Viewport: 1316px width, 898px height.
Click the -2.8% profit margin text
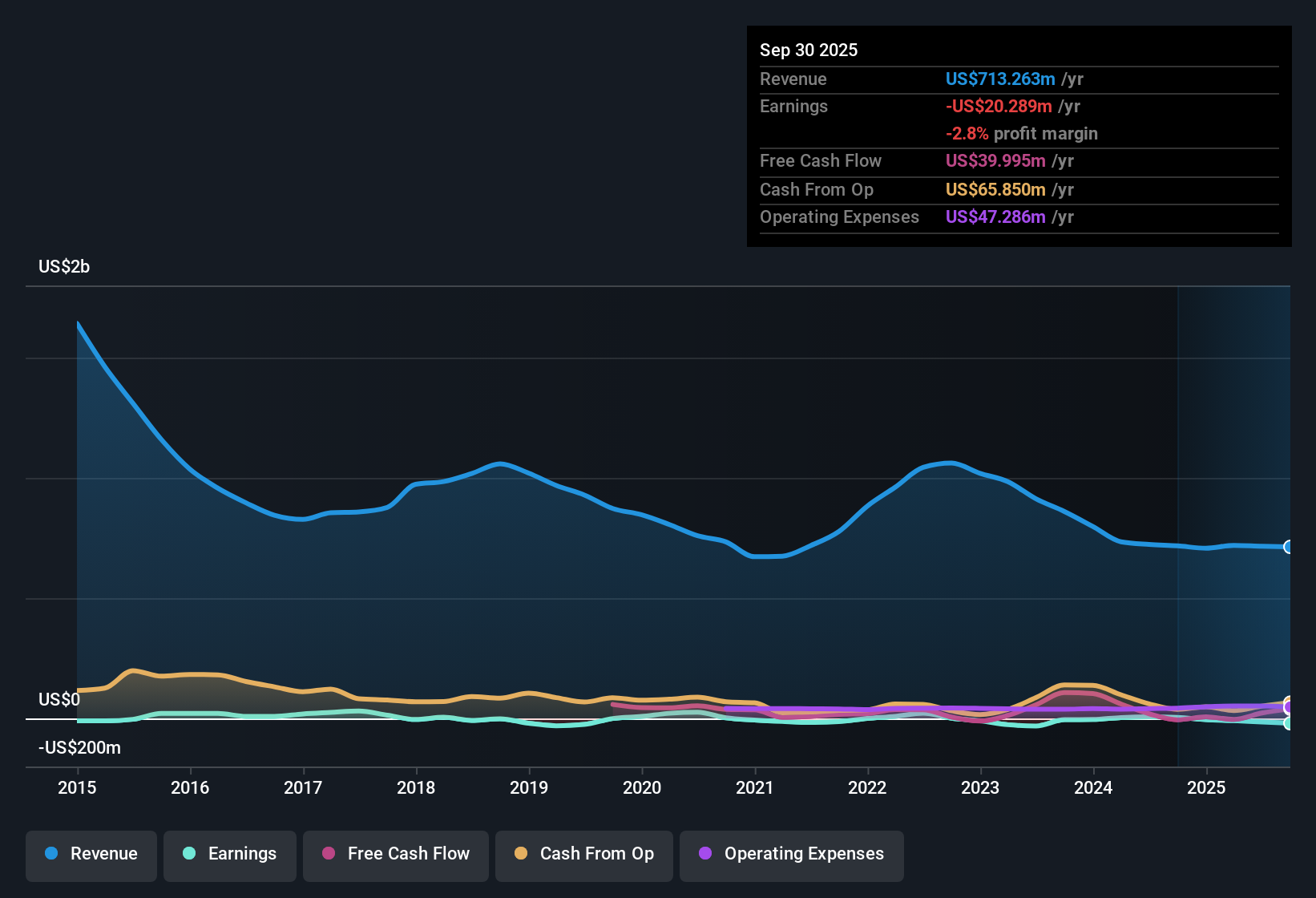click(x=1022, y=133)
